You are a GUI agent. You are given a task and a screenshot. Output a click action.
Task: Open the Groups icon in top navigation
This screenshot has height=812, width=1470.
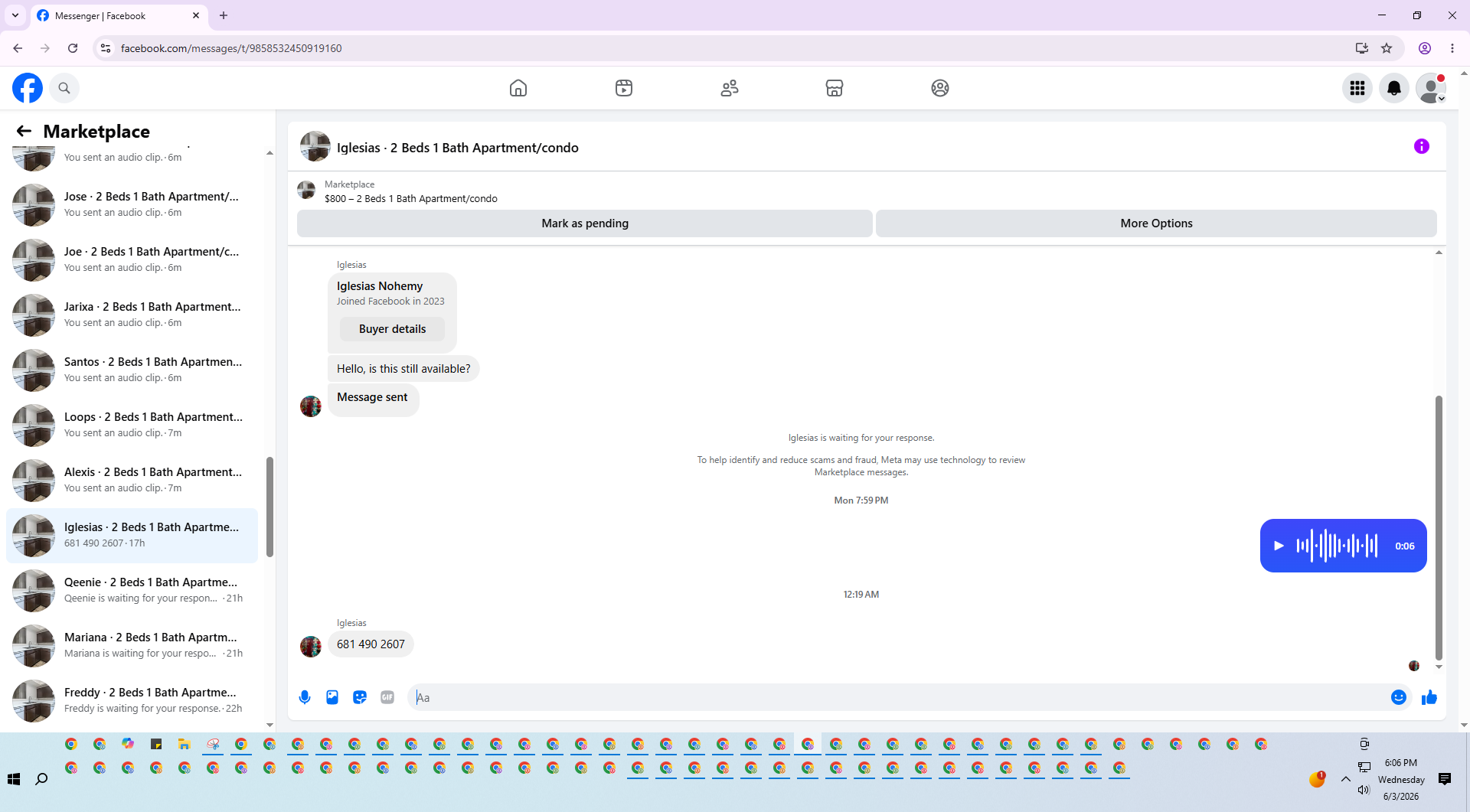[940, 88]
